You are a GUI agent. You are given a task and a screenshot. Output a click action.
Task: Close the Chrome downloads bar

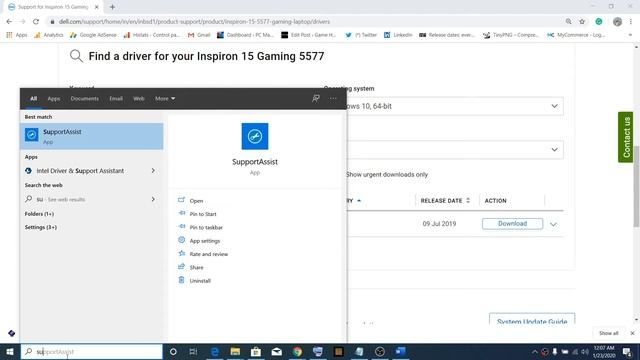(632, 333)
